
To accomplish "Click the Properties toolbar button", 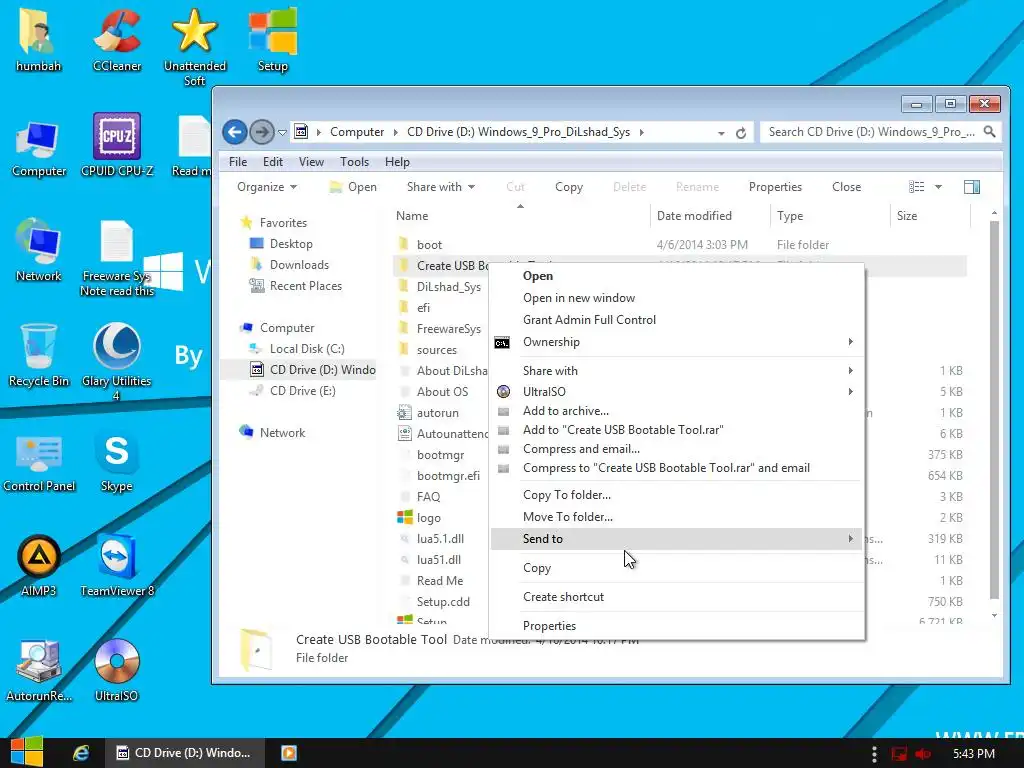I will [x=775, y=187].
